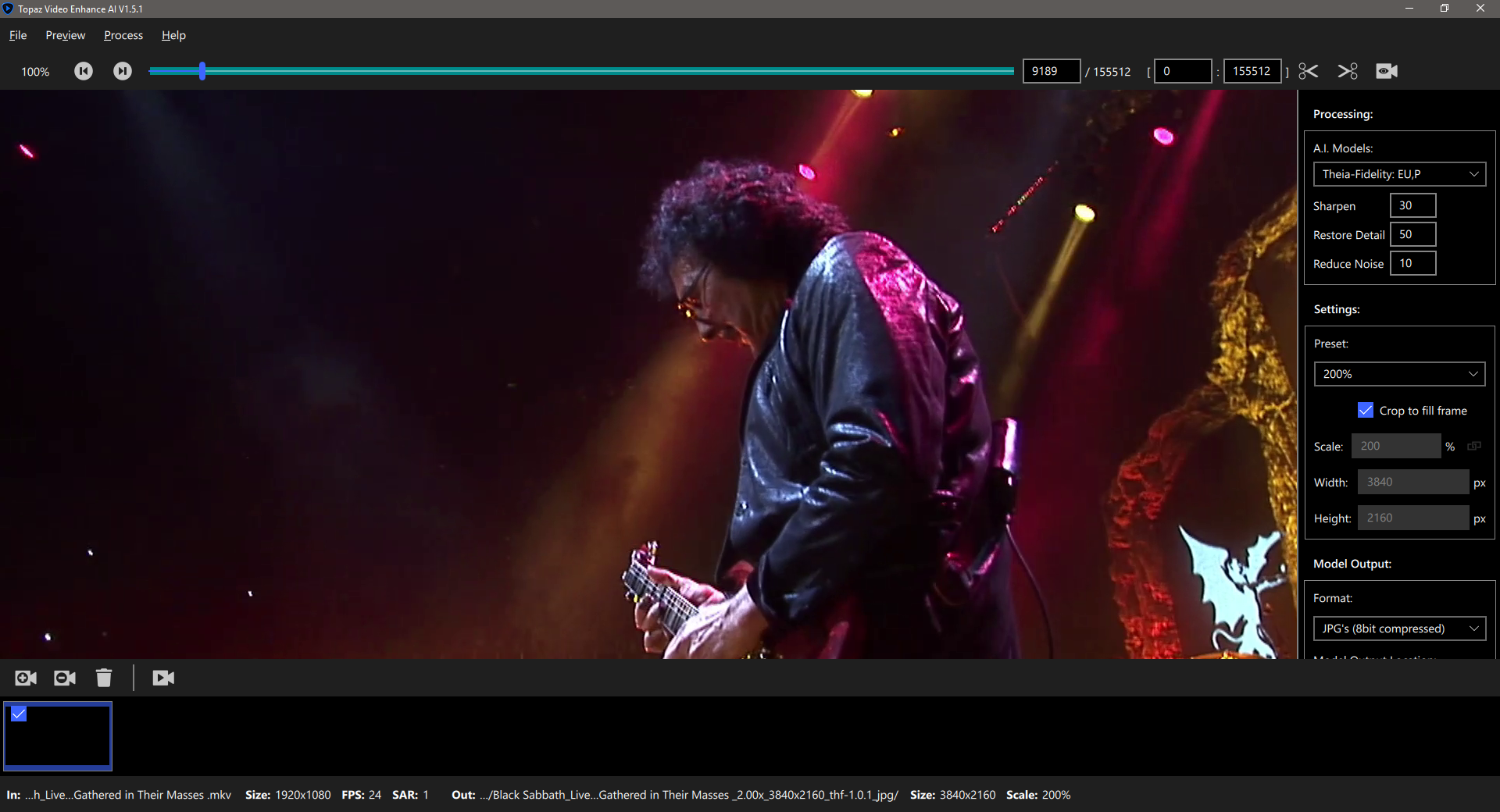
Task: Click the Sharpen value field
Action: (x=1412, y=205)
